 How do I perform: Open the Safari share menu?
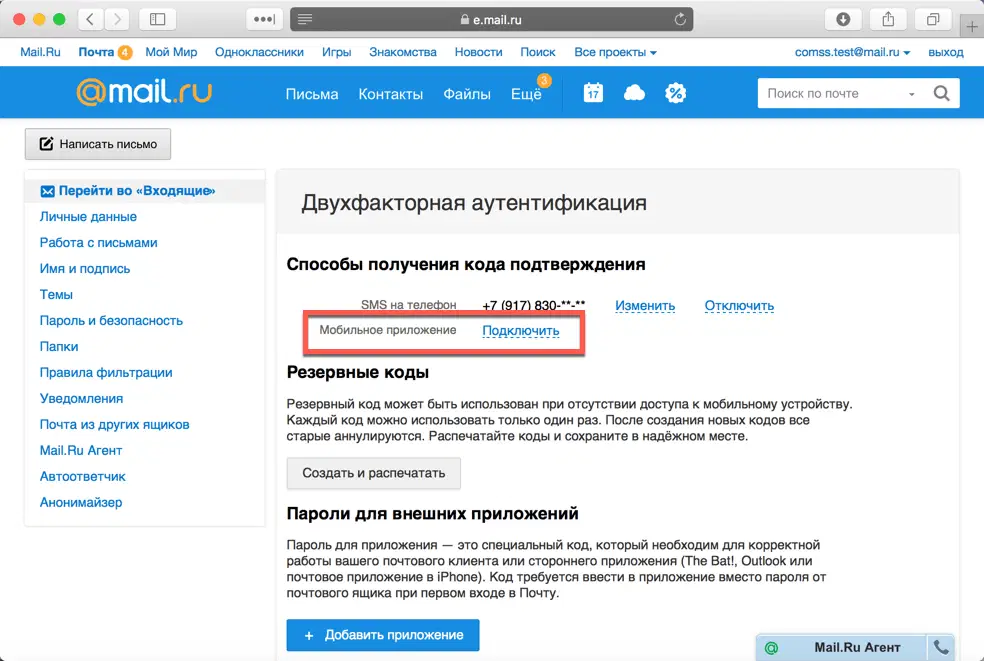pyautogui.click(x=888, y=19)
